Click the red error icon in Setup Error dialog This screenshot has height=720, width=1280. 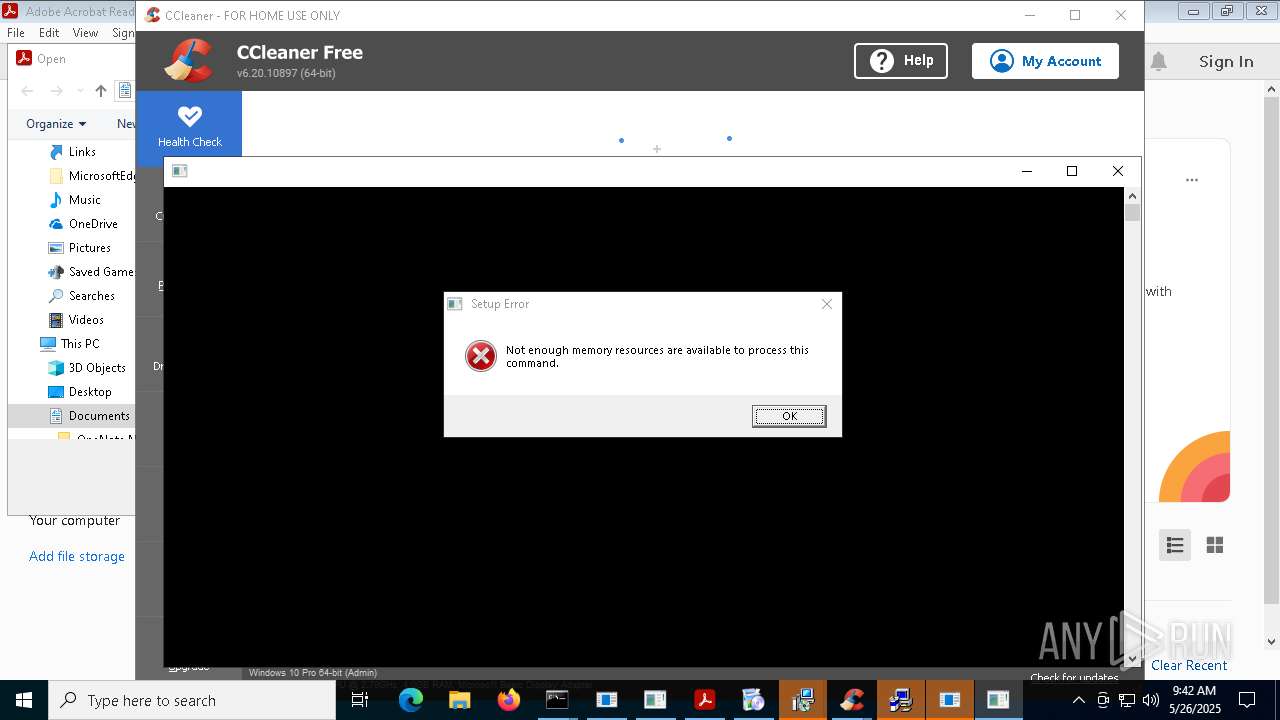(x=481, y=356)
